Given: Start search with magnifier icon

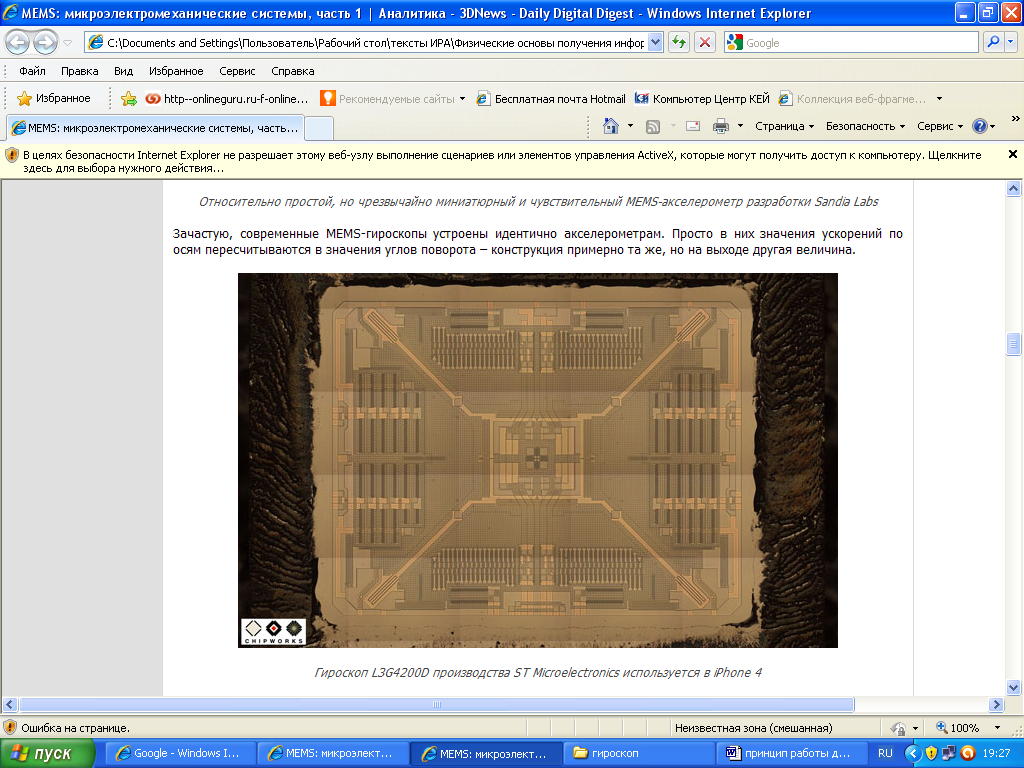Looking at the screenshot, I should pos(993,42).
